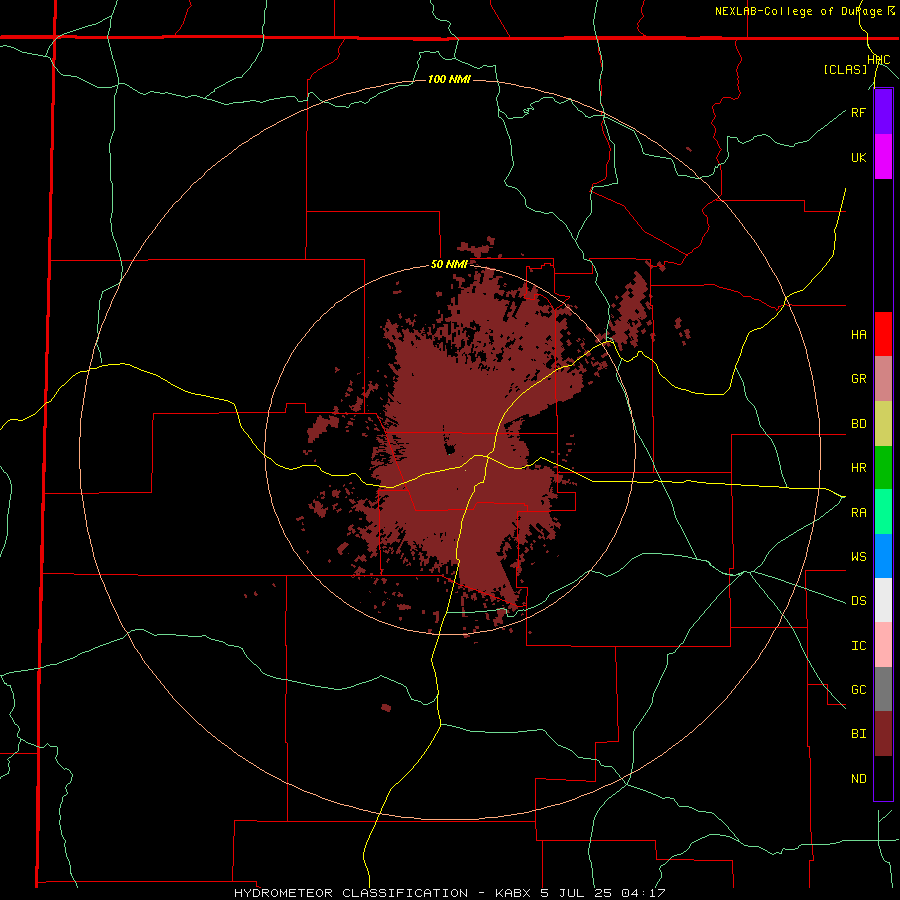This screenshot has height=900, width=900.
Task: Click the BD legend label
Action: (x=858, y=424)
